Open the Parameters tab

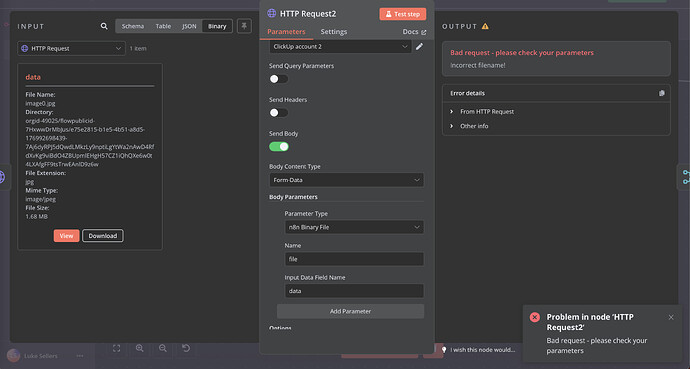(x=286, y=32)
